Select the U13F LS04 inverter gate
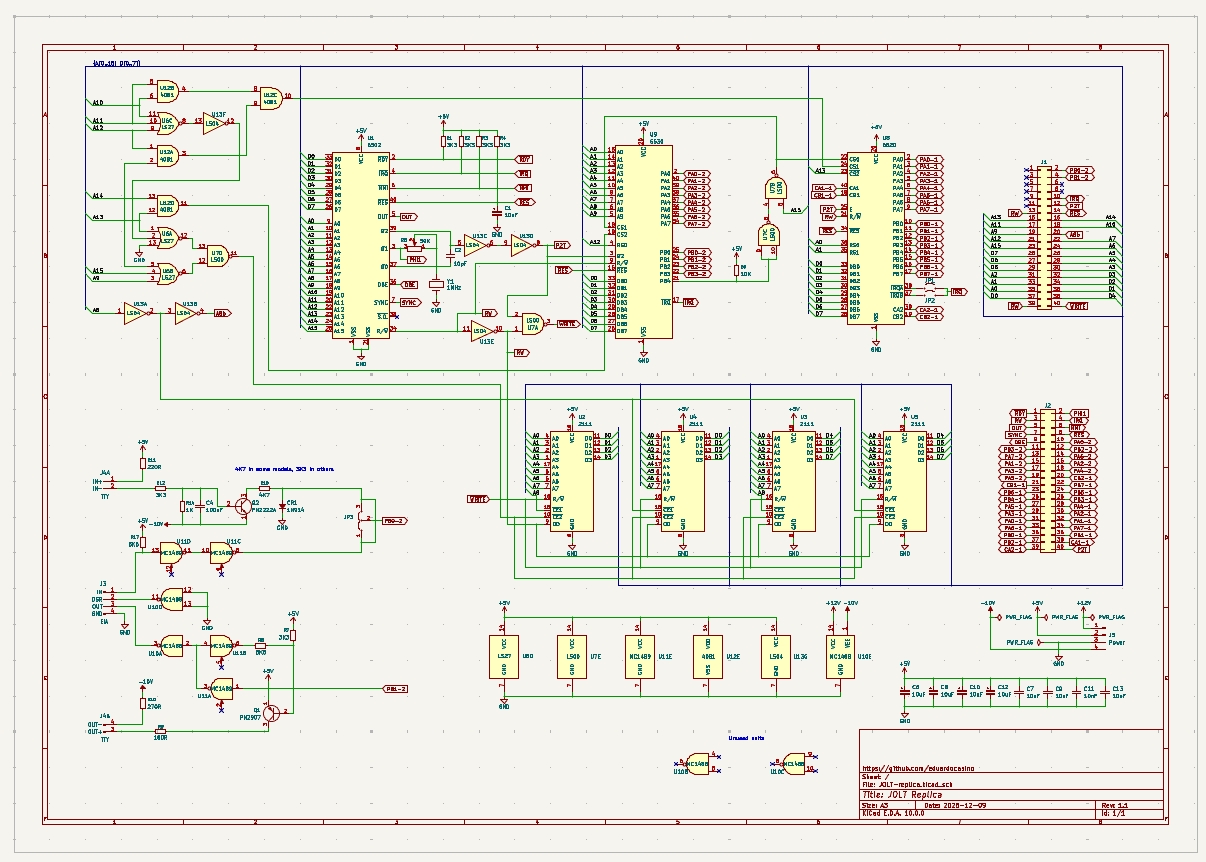 click(x=215, y=122)
